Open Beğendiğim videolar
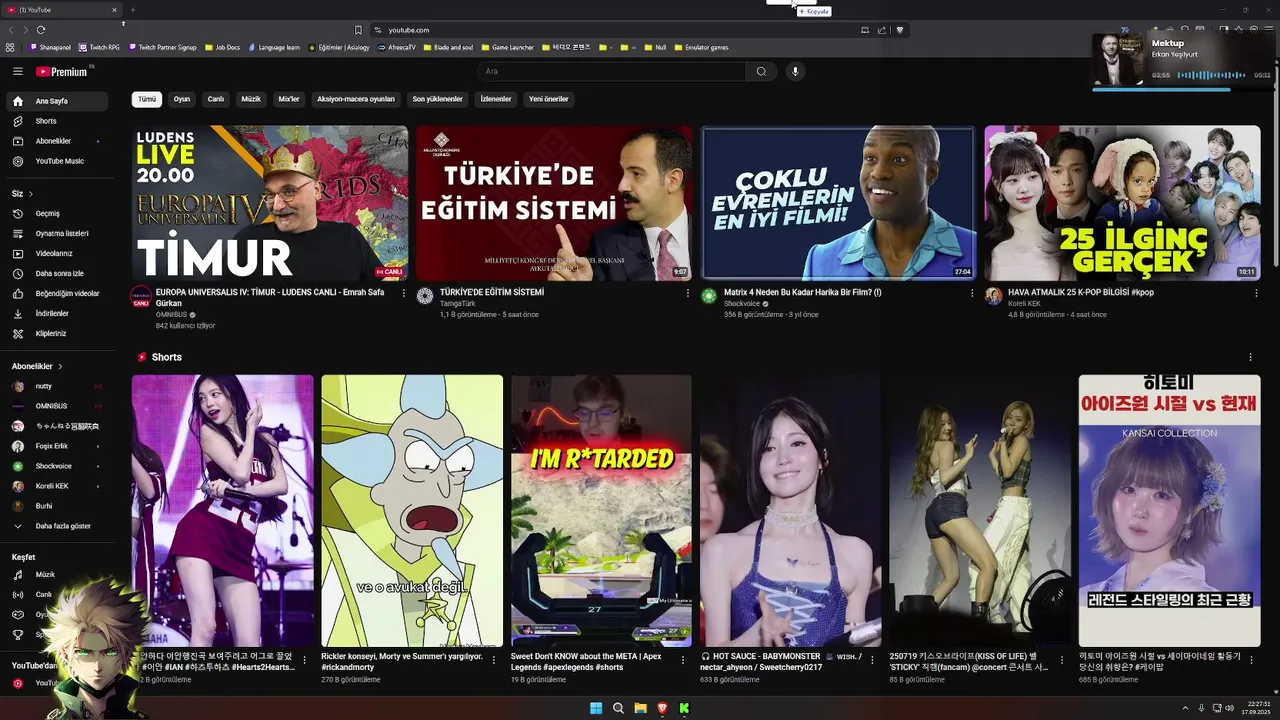Screen dimensions: 1280x720 tap(56, 293)
